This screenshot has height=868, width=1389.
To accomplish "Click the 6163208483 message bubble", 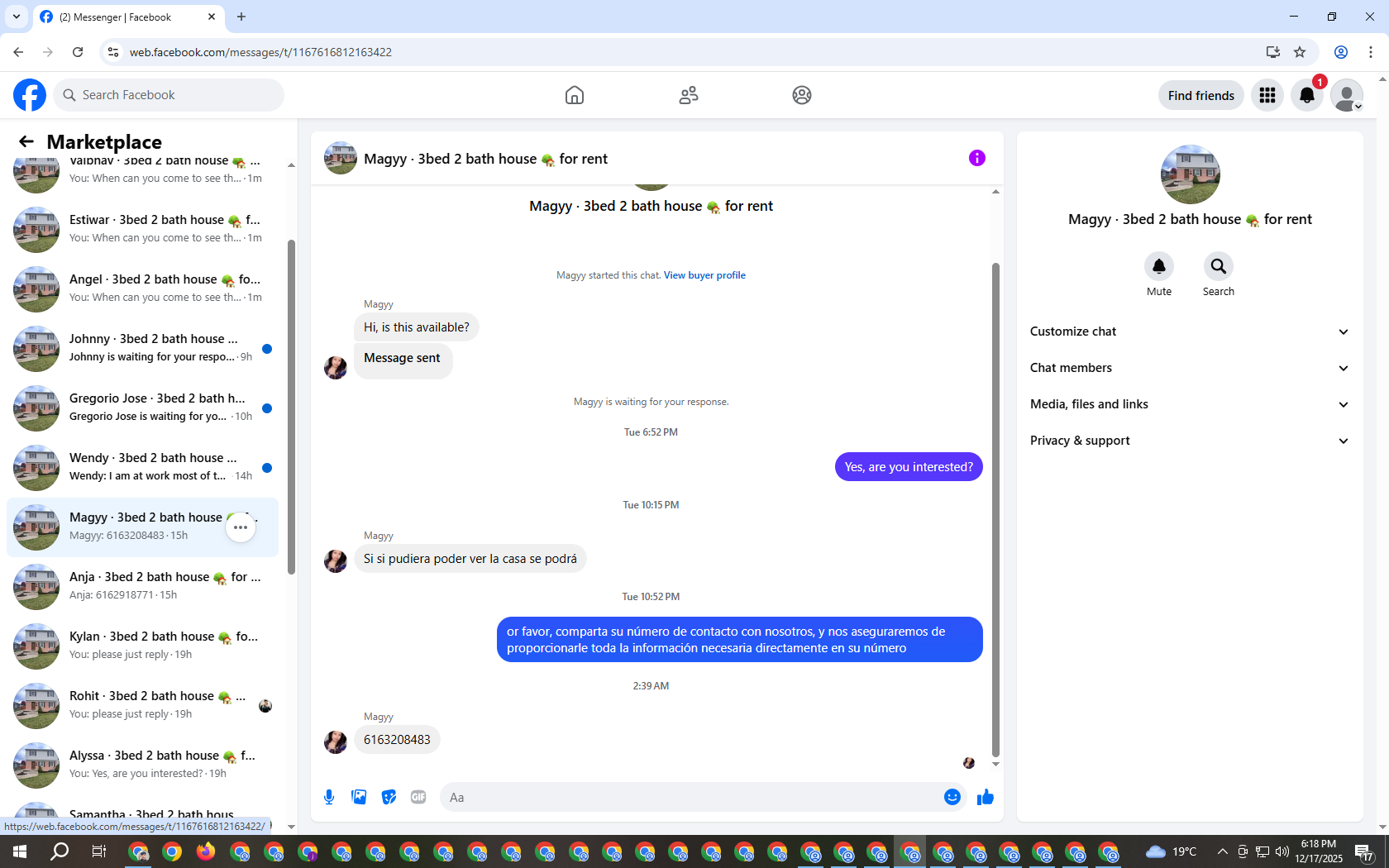I will click(397, 740).
